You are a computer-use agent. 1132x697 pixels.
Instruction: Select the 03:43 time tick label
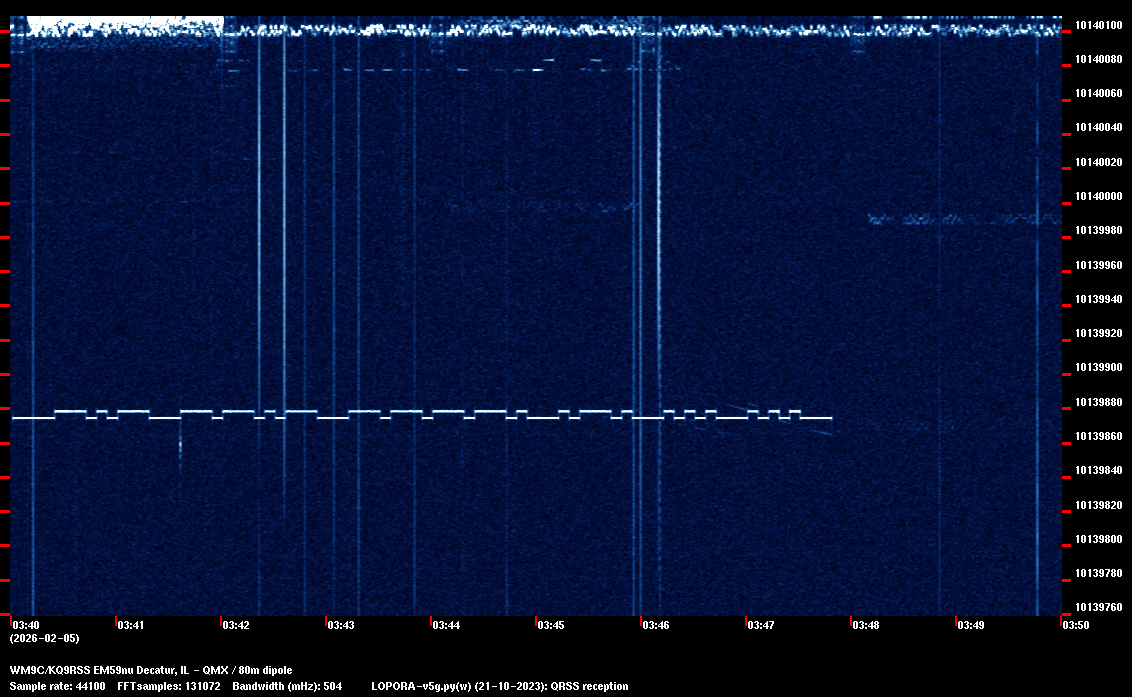tap(340, 625)
